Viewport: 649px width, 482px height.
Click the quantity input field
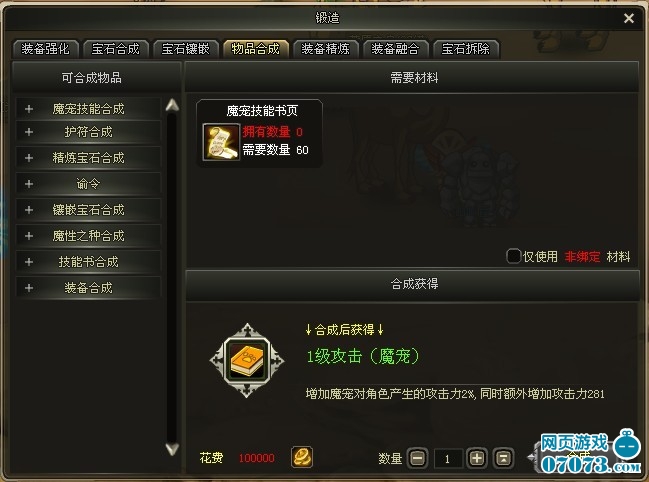tap(448, 458)
